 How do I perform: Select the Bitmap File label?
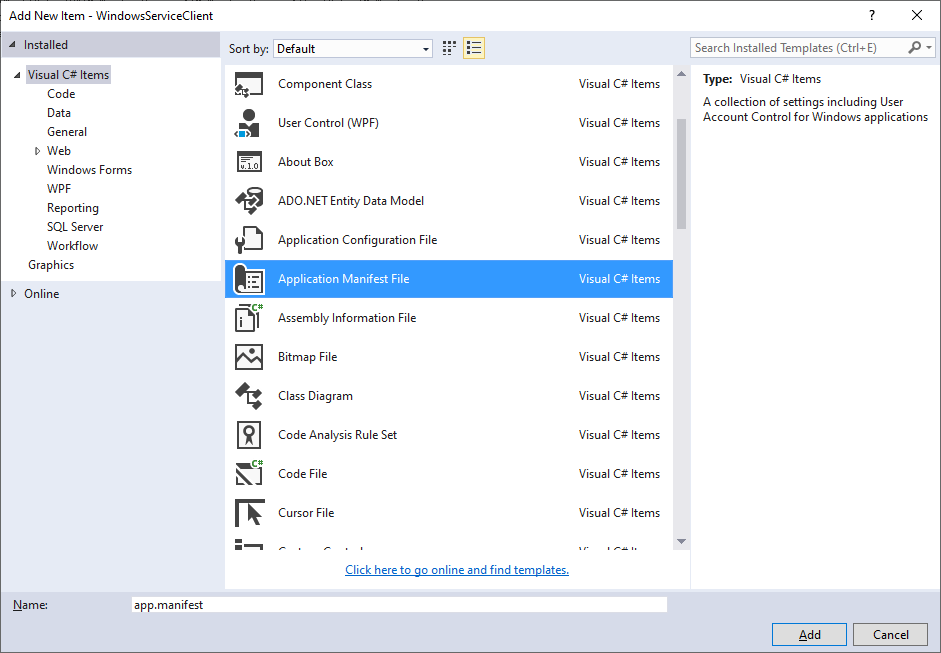coord(307,357)
